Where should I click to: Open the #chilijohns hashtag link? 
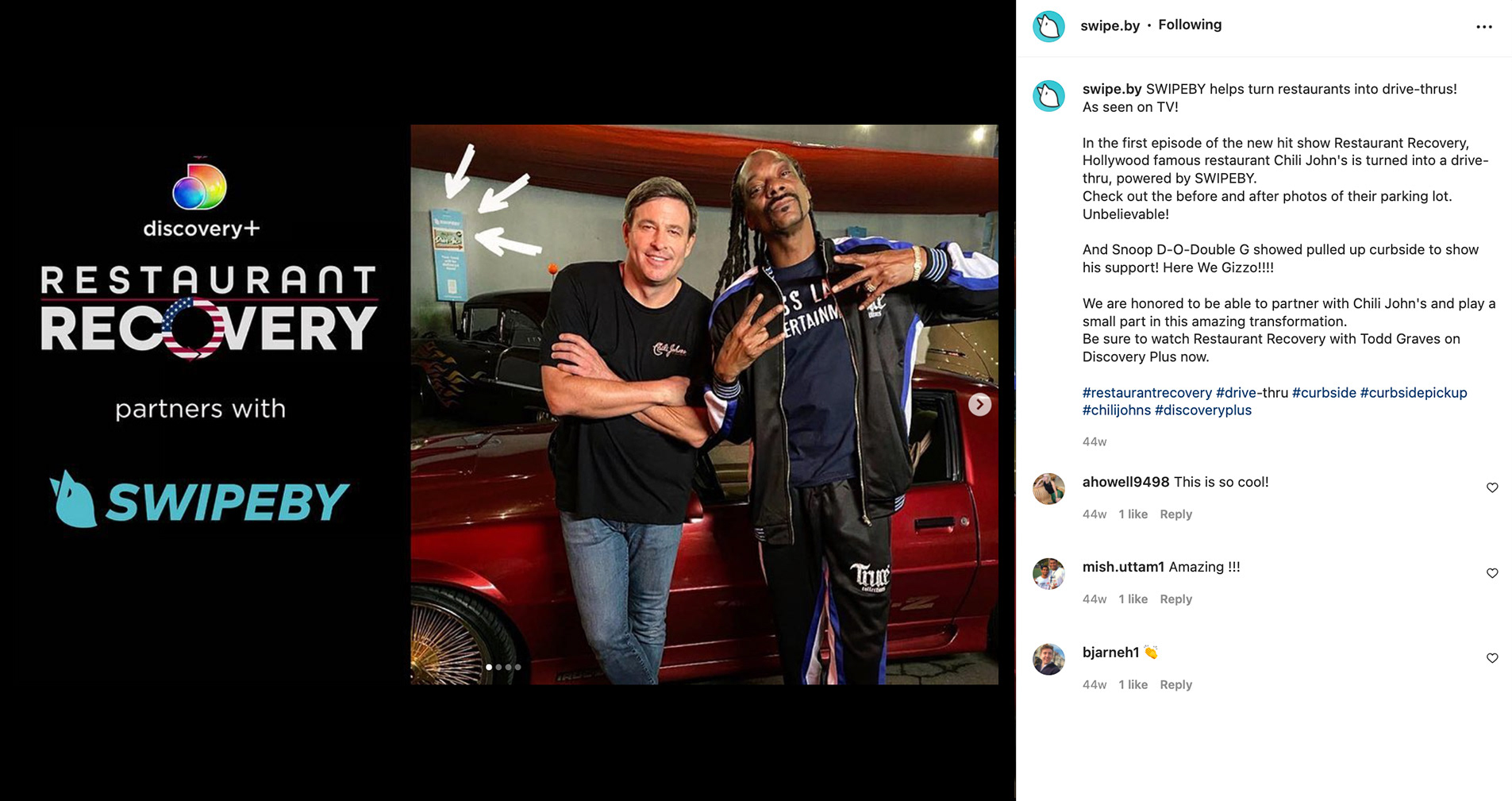(1117, 410)
